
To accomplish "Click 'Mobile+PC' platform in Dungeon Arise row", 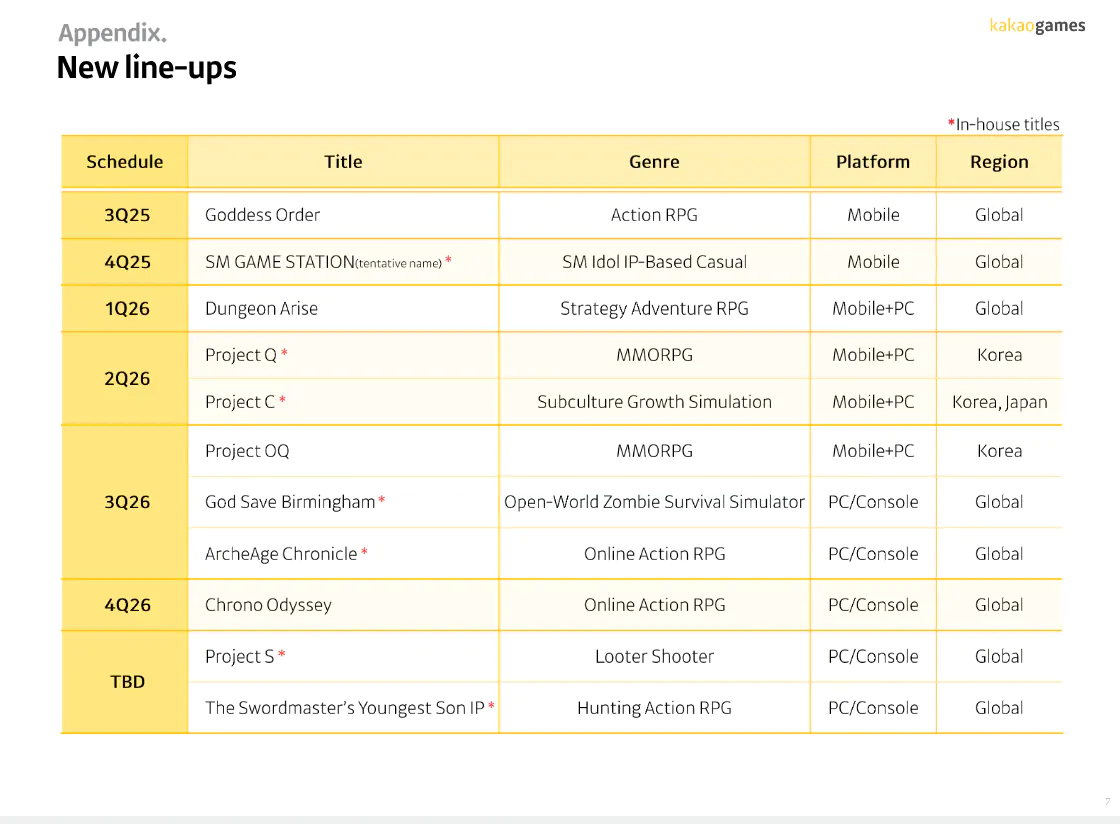I will coord(873,308).
